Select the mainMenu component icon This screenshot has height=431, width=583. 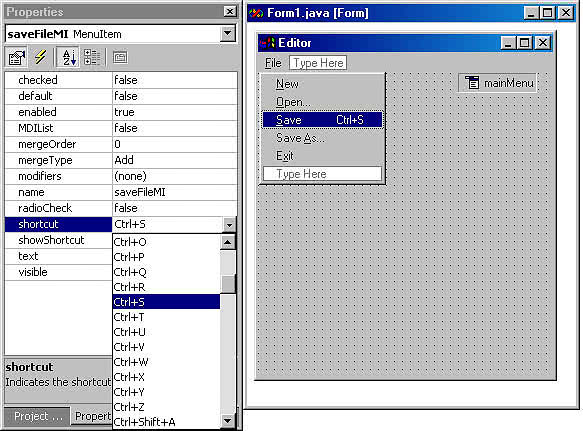[x=472, y=83]
